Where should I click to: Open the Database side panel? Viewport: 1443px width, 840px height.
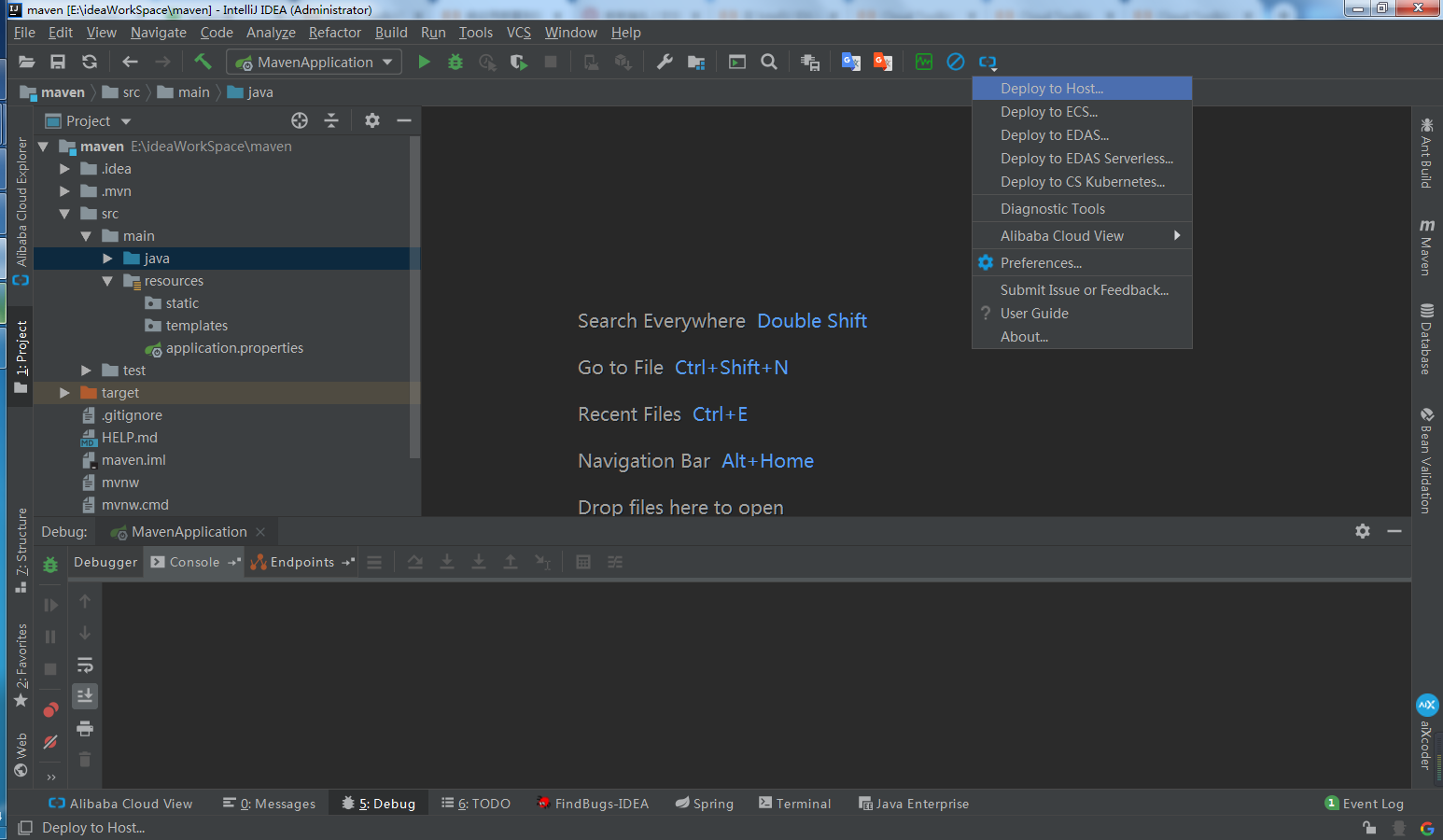[1426, 339]
